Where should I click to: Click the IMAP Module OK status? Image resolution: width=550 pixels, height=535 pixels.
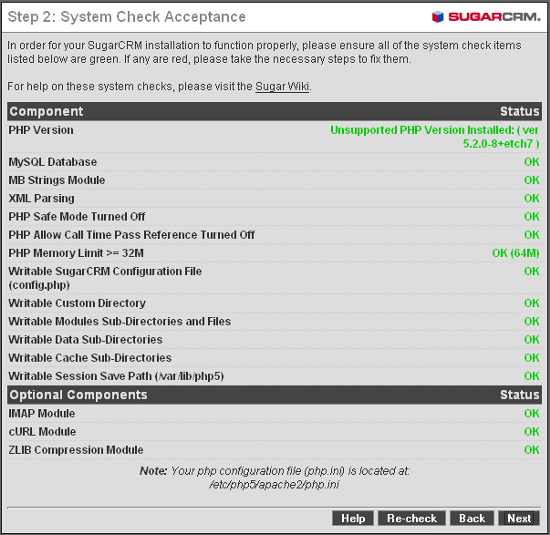pos(531,414)
